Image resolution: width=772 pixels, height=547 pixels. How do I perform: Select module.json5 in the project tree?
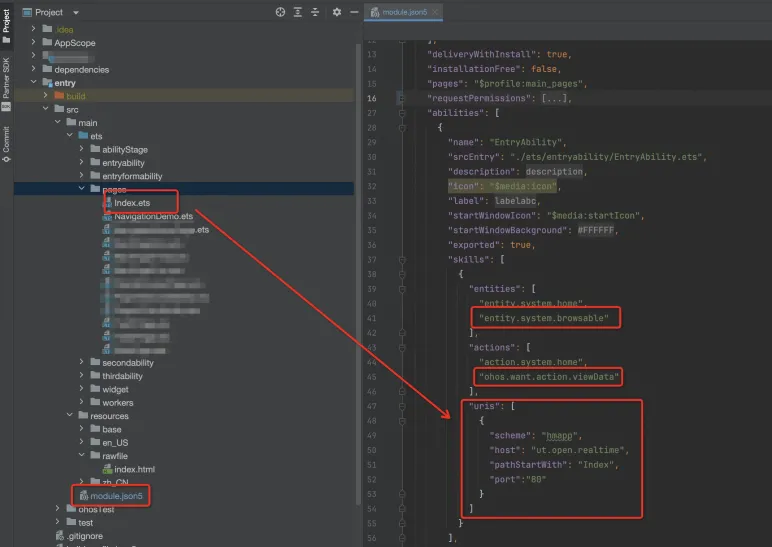116,495
